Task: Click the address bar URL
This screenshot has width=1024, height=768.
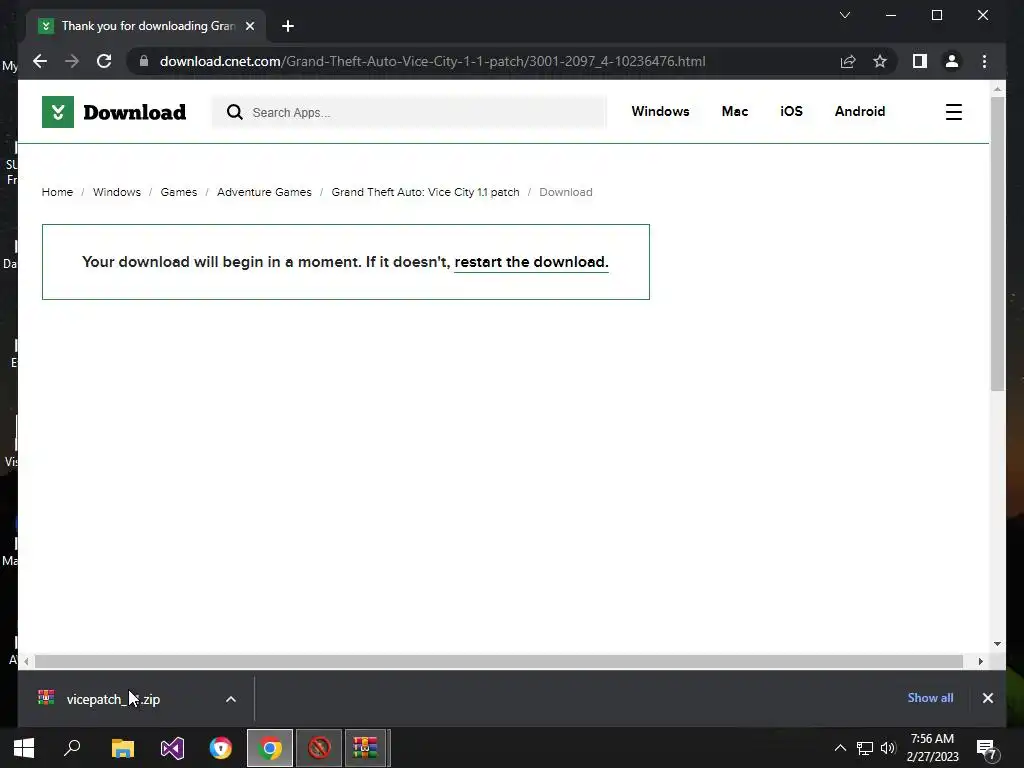Action: [432, 61]
